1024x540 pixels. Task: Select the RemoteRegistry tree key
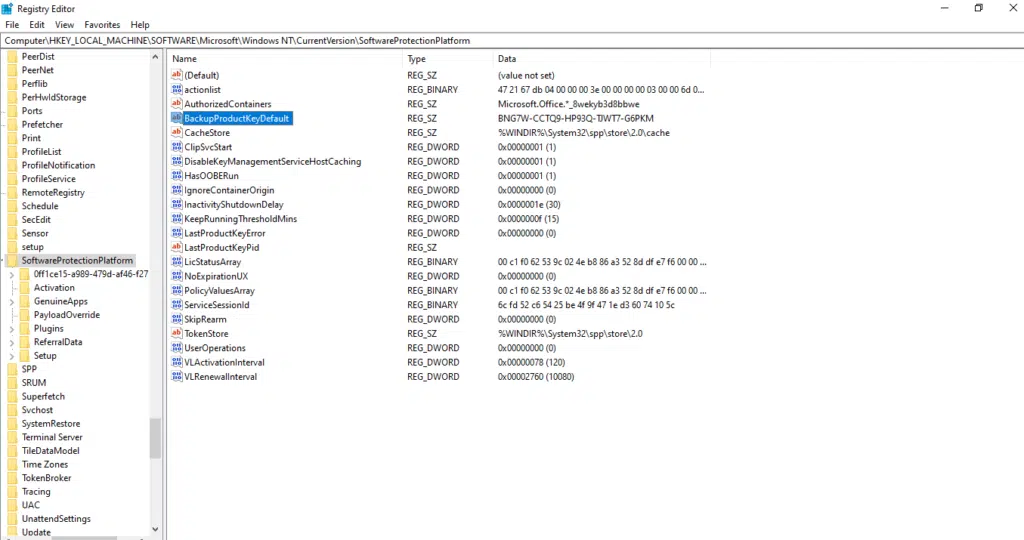pyautogui.click(x=53, y=193)
